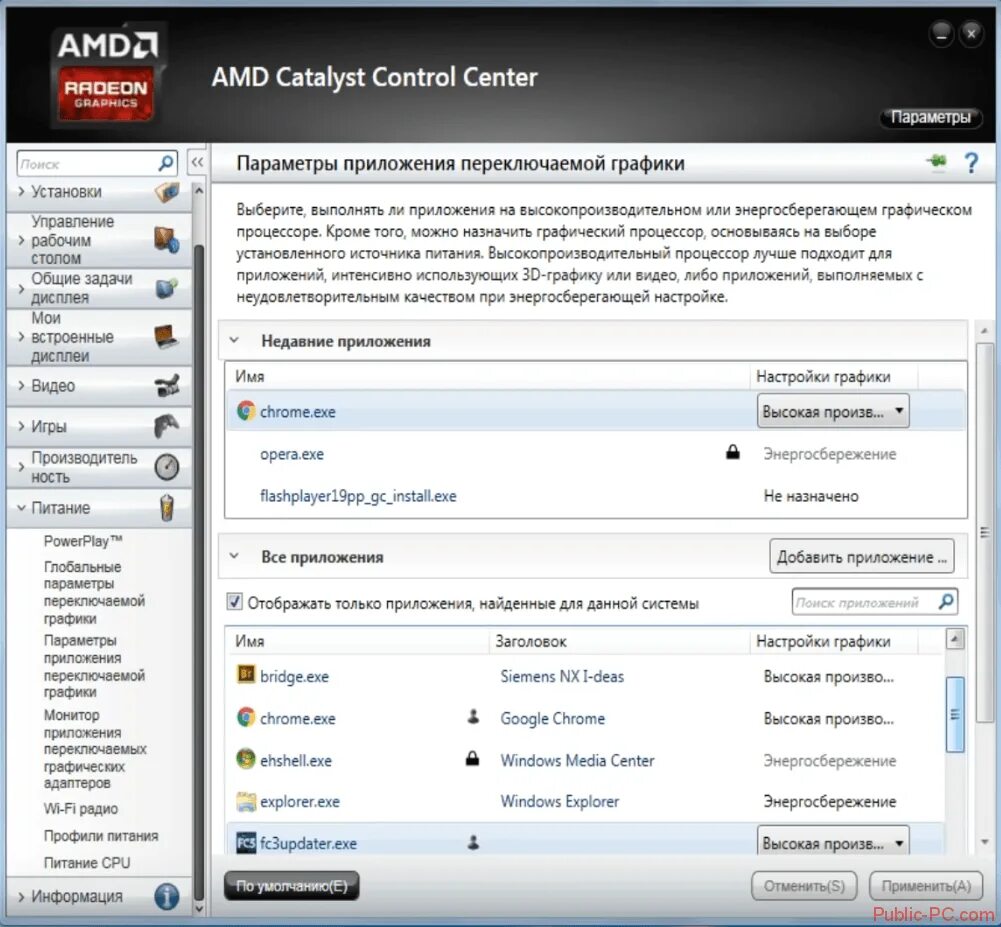This screenshot has width=1001, height=927.
Task: Expand the Игры sidebar category
Action: click(21, 426)
